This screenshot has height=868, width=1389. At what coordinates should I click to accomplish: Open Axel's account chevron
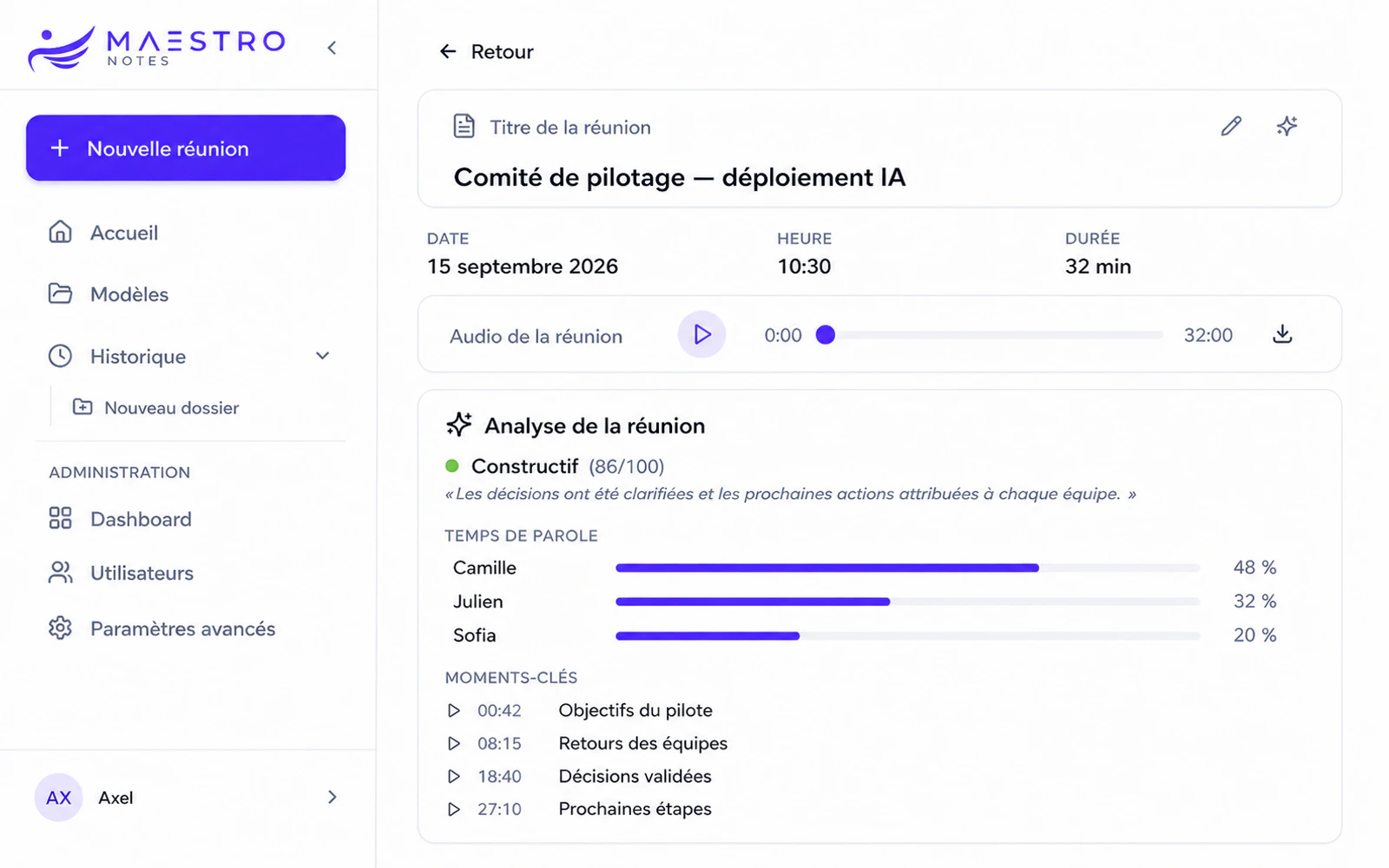pos(332,797)
